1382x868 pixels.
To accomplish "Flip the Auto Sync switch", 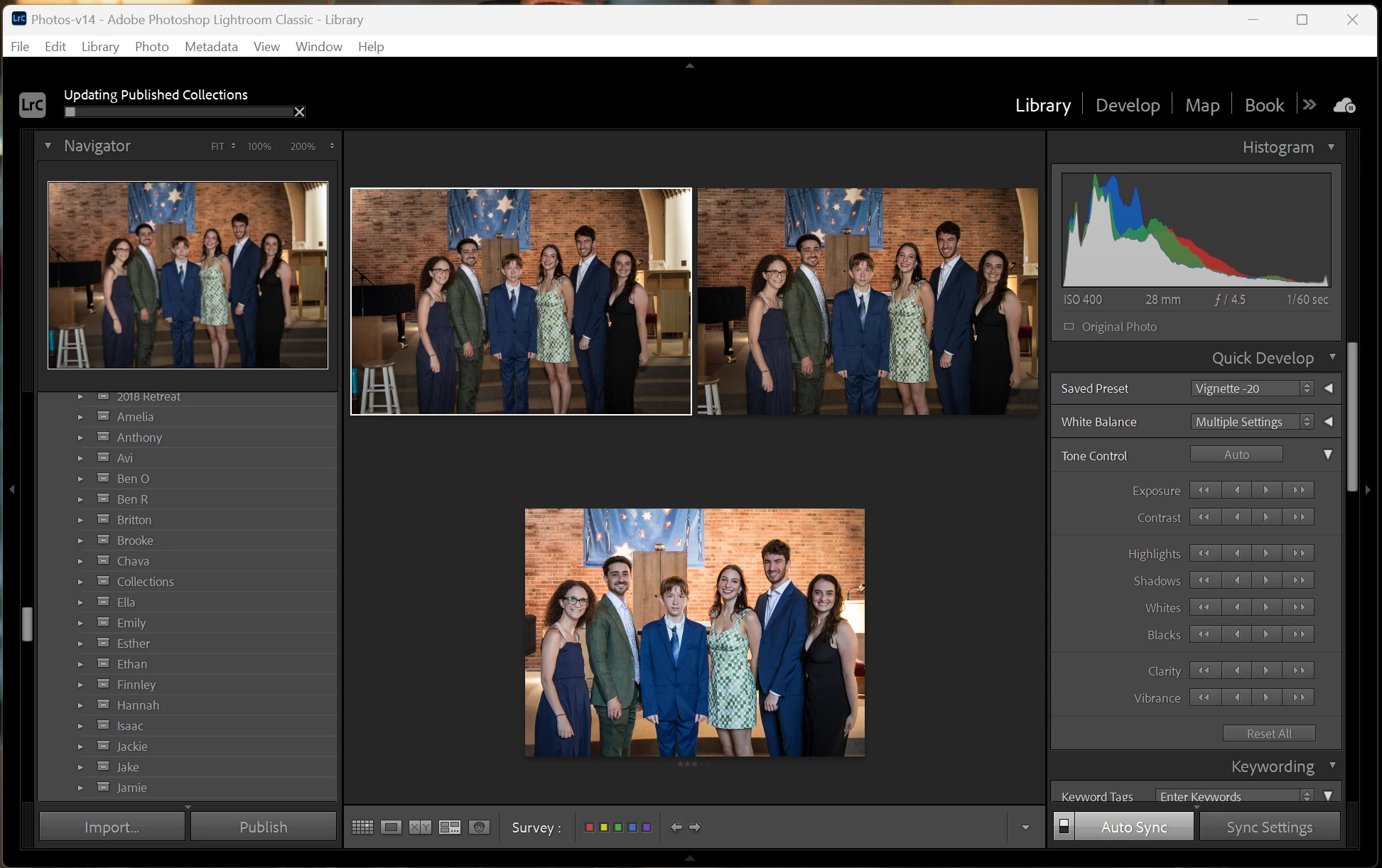I will point(1064,827).
